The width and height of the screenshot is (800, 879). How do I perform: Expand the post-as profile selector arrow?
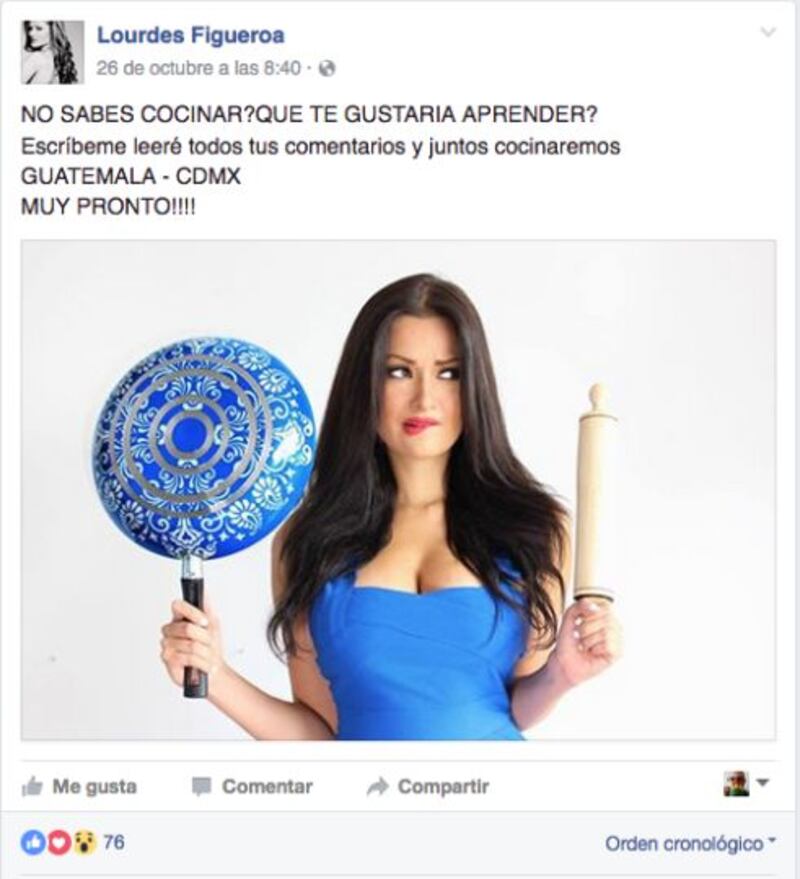click(762, 781)
